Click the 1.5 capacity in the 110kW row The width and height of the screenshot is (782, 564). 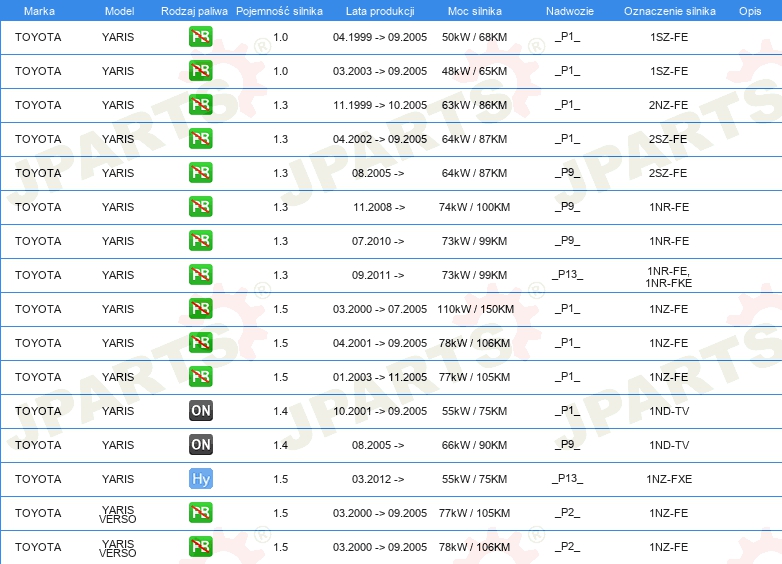click(281, 309)
